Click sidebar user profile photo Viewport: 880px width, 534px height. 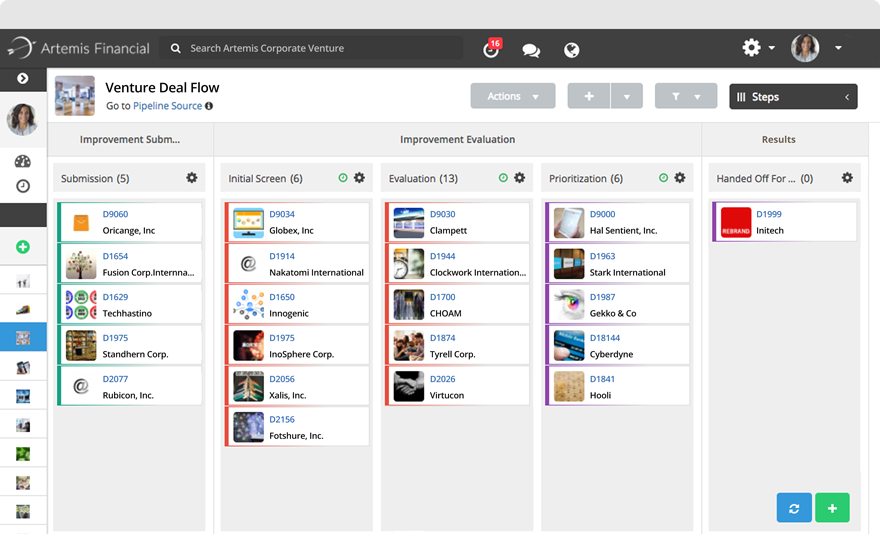click(x=22, y=119)
